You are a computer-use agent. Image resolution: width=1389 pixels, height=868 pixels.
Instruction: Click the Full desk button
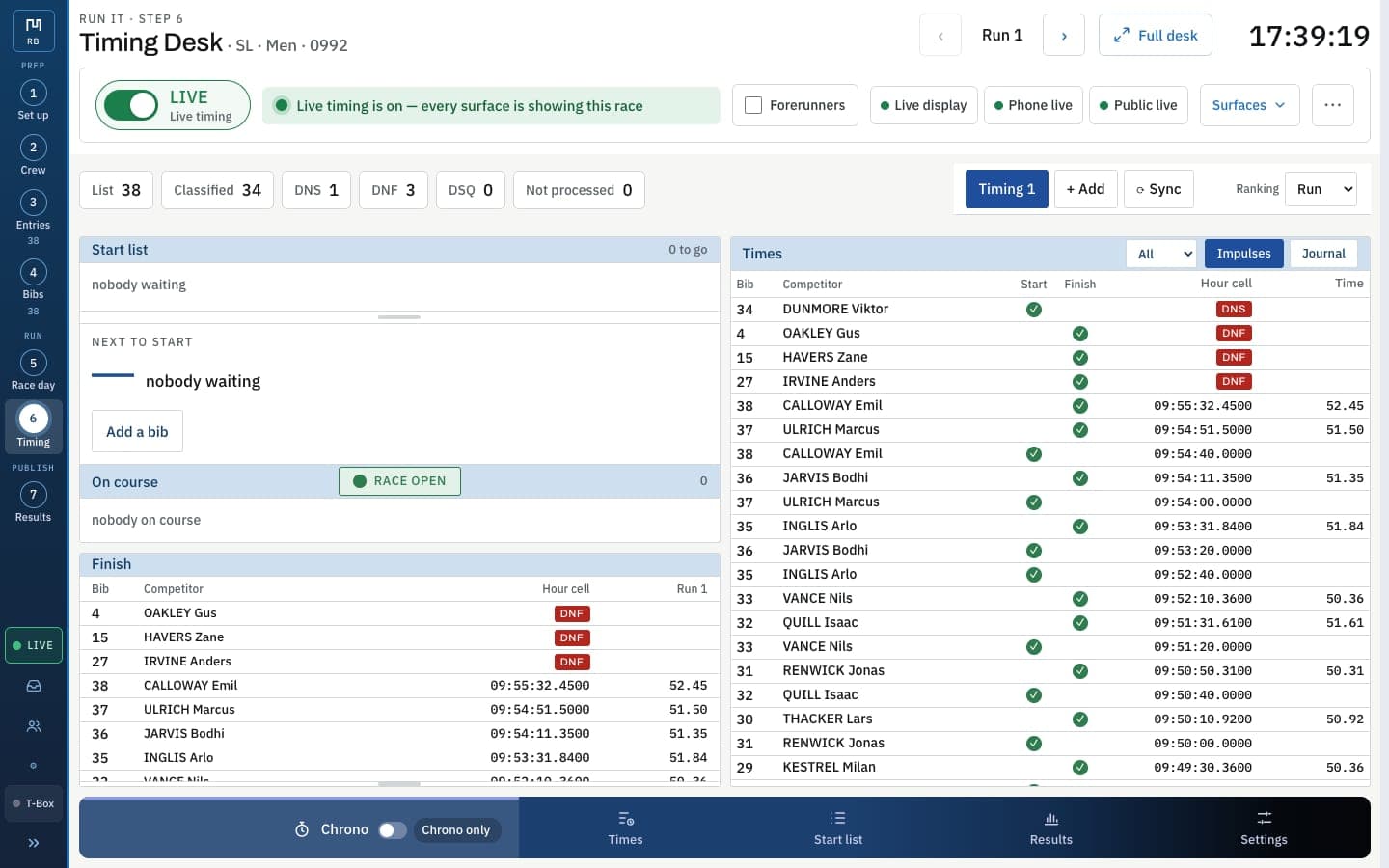point(1156,36)
